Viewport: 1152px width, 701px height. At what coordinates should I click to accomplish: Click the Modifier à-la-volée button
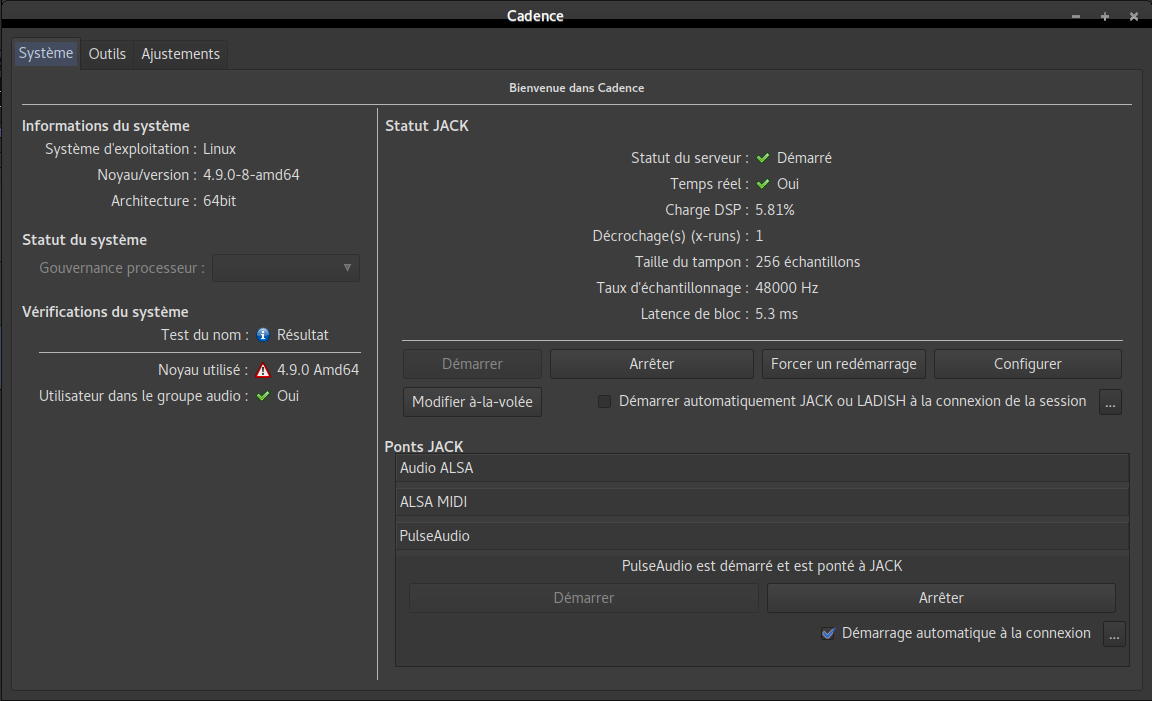click(x=472, y=403)
